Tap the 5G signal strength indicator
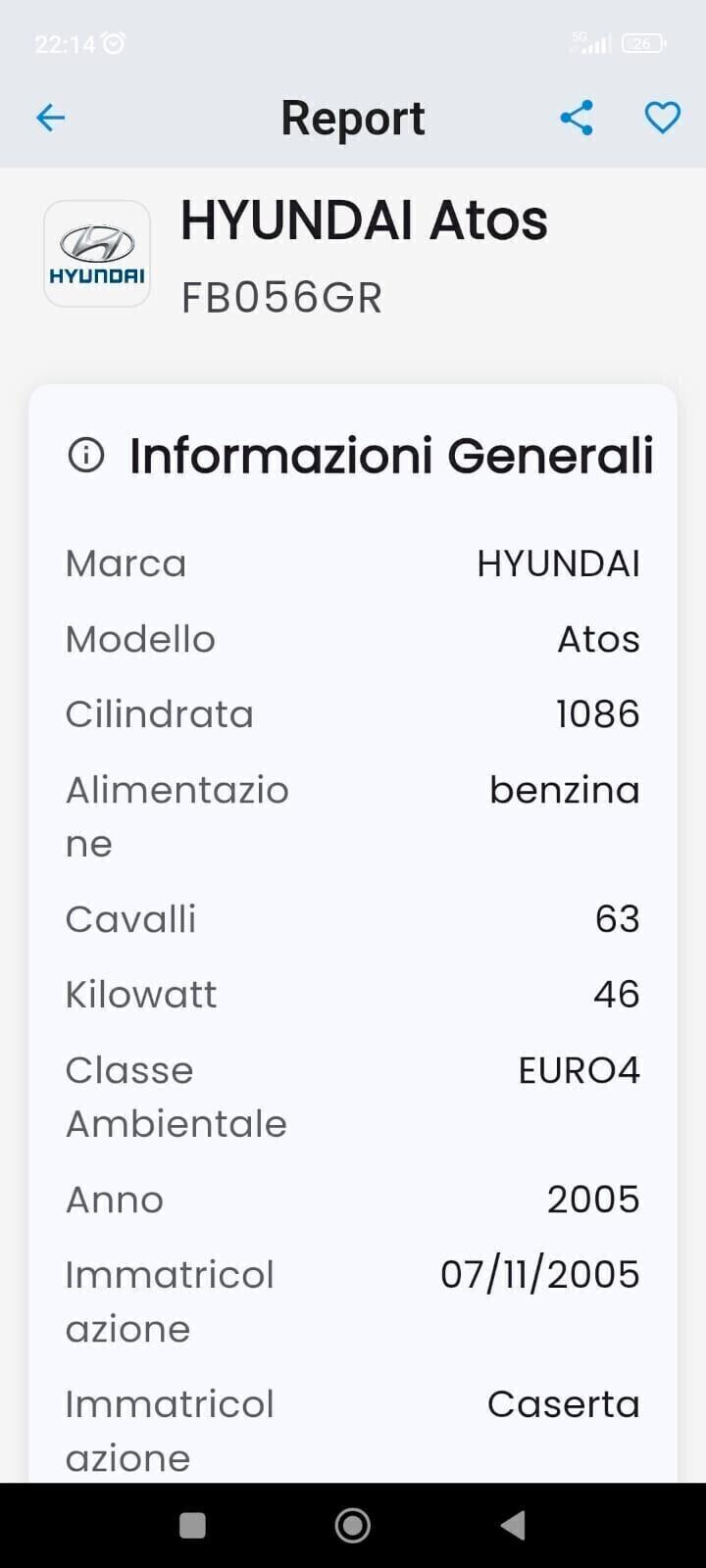The width and height of the screenshot is (706, 1568). 591,43
